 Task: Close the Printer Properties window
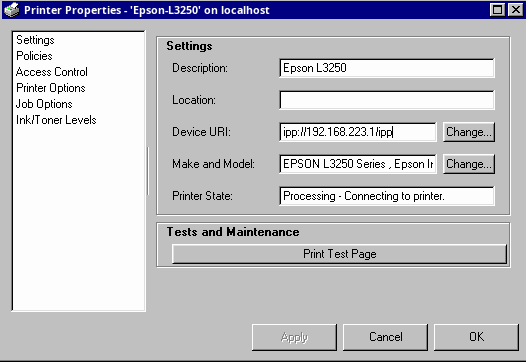515,10
